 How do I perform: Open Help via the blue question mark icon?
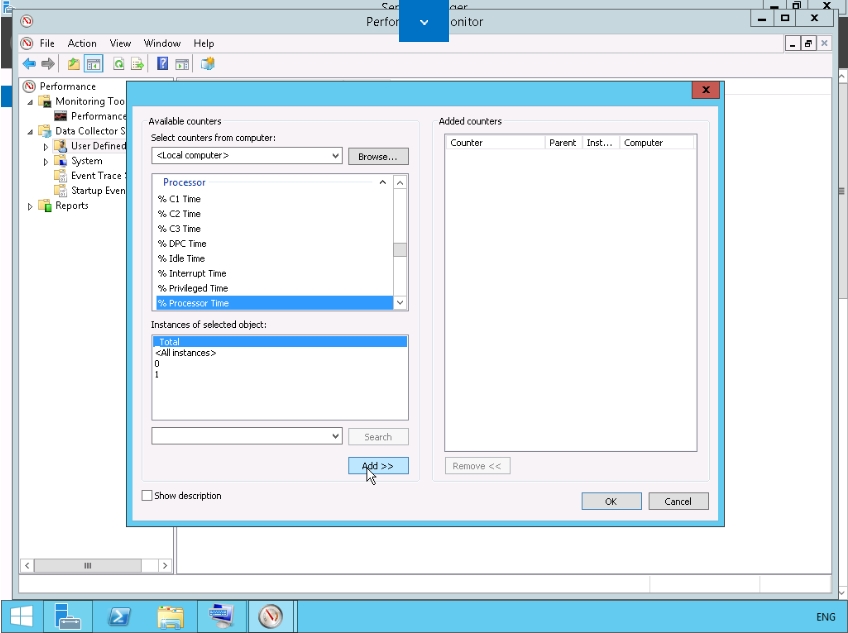click(x=162, y=64)
